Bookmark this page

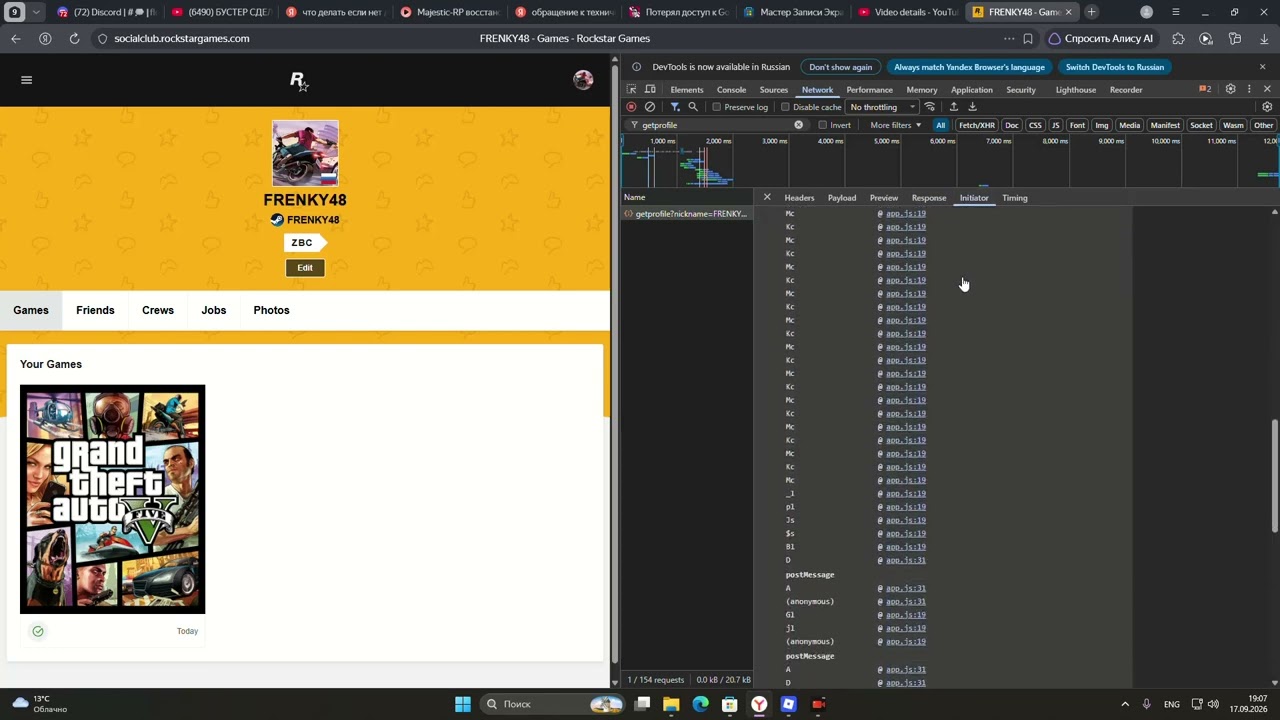pyautogui.click(x=1028, y=39)
